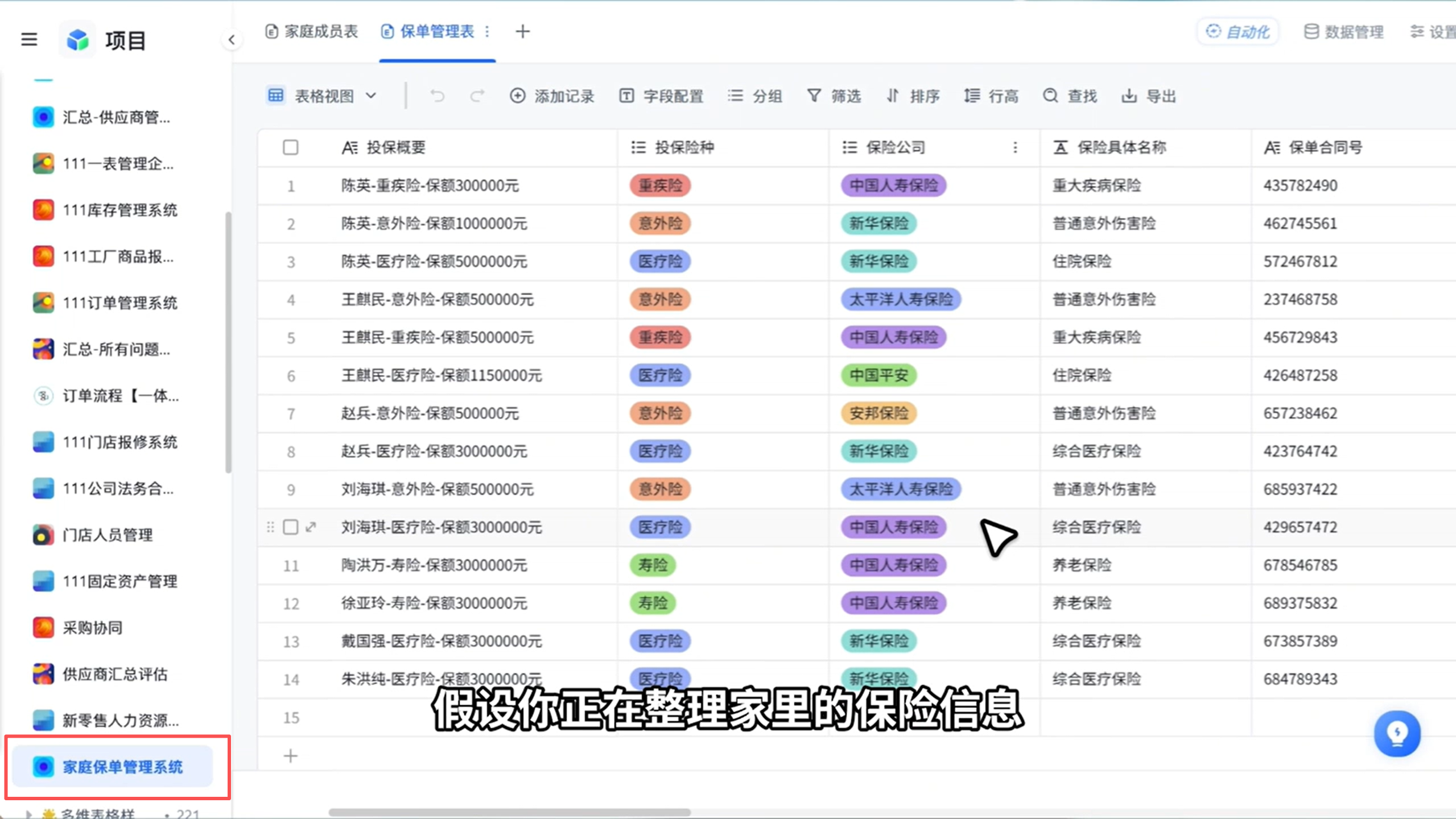Click the 安邦保险 tag in row 7

[x=878, y=413]
